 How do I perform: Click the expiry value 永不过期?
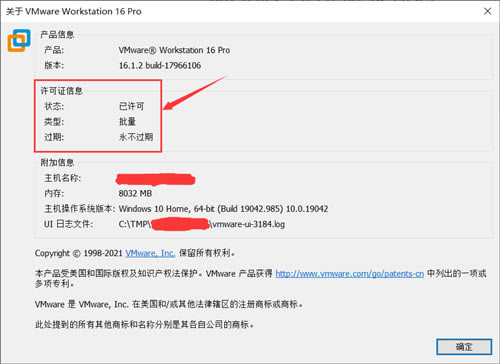[x=136, y=137]
